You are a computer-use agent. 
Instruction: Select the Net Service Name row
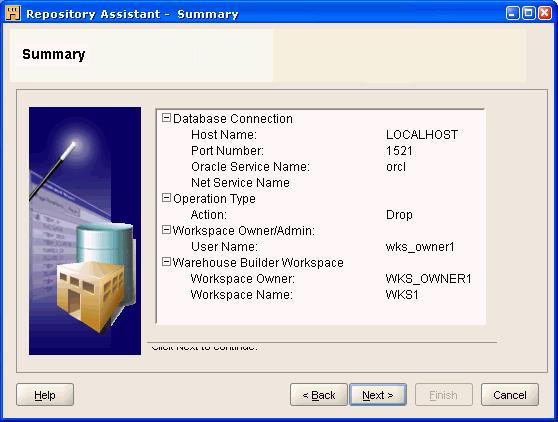pos(240,183)
